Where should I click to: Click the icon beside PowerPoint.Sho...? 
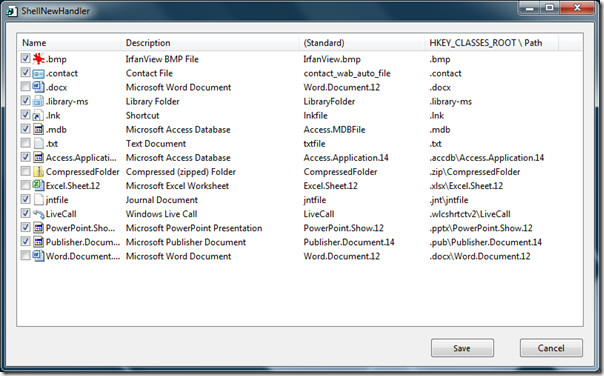(38, 228)
